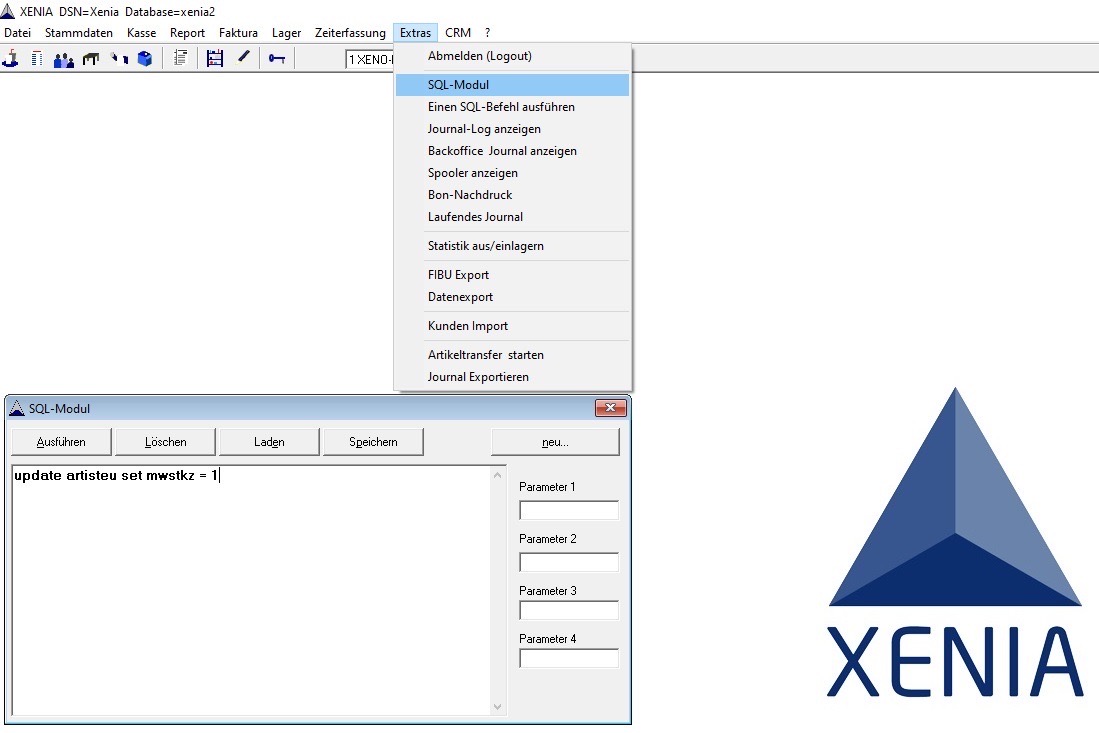
Task: Click the SQL text area scroll-up arrow
Action: (x=498, y=475)
